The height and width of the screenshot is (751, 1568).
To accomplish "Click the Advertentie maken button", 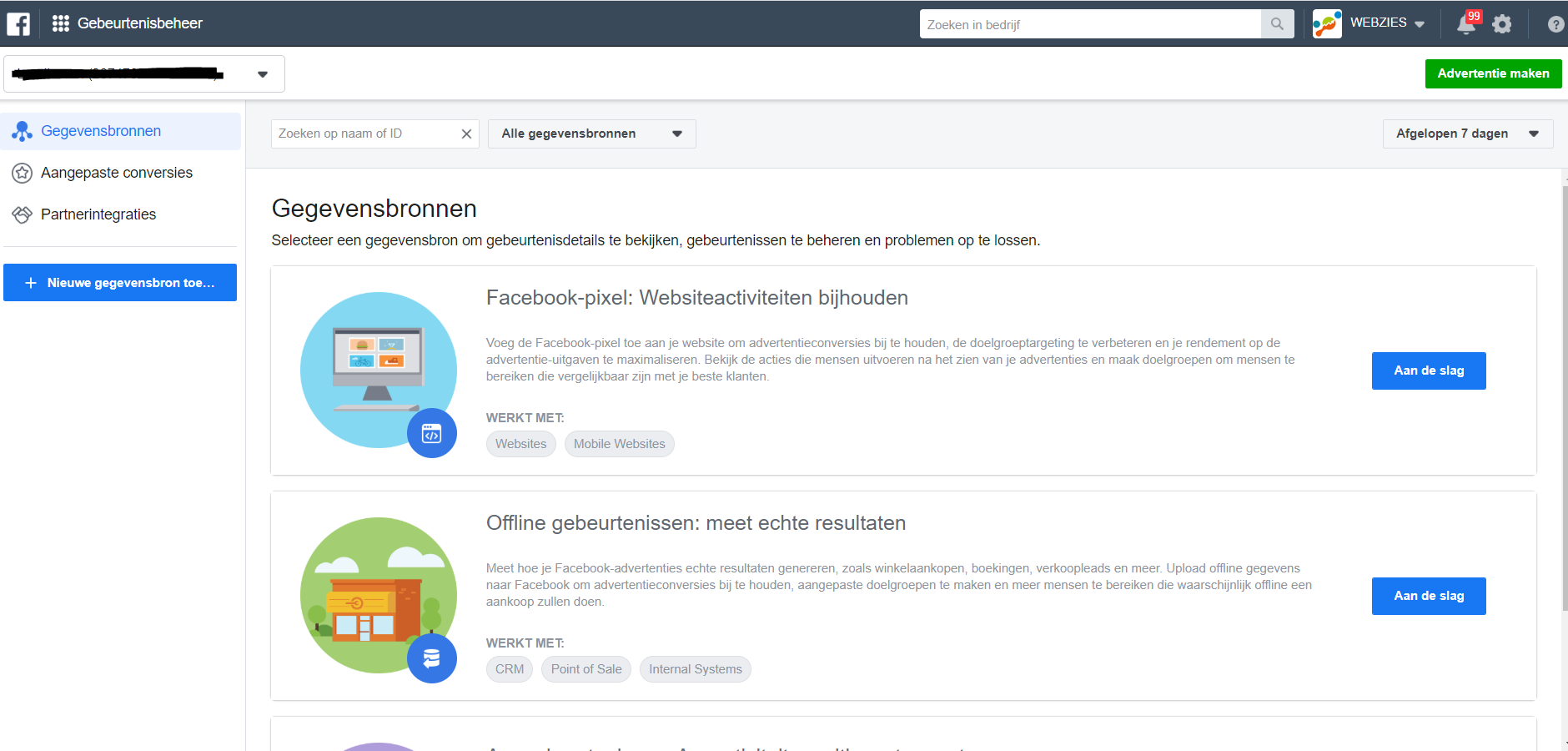I will [x=1493, y=73].
